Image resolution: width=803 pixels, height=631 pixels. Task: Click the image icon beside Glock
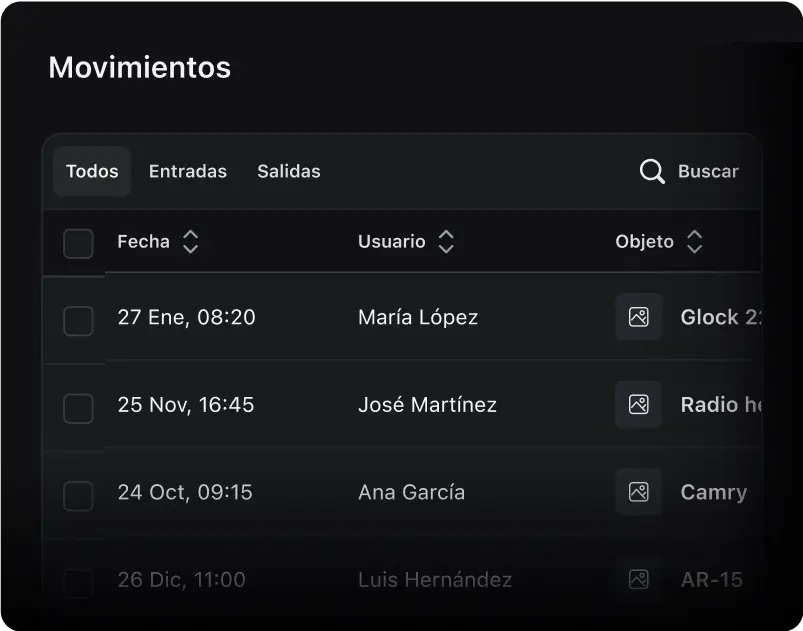pyautogui.click(x=638, y=317)
